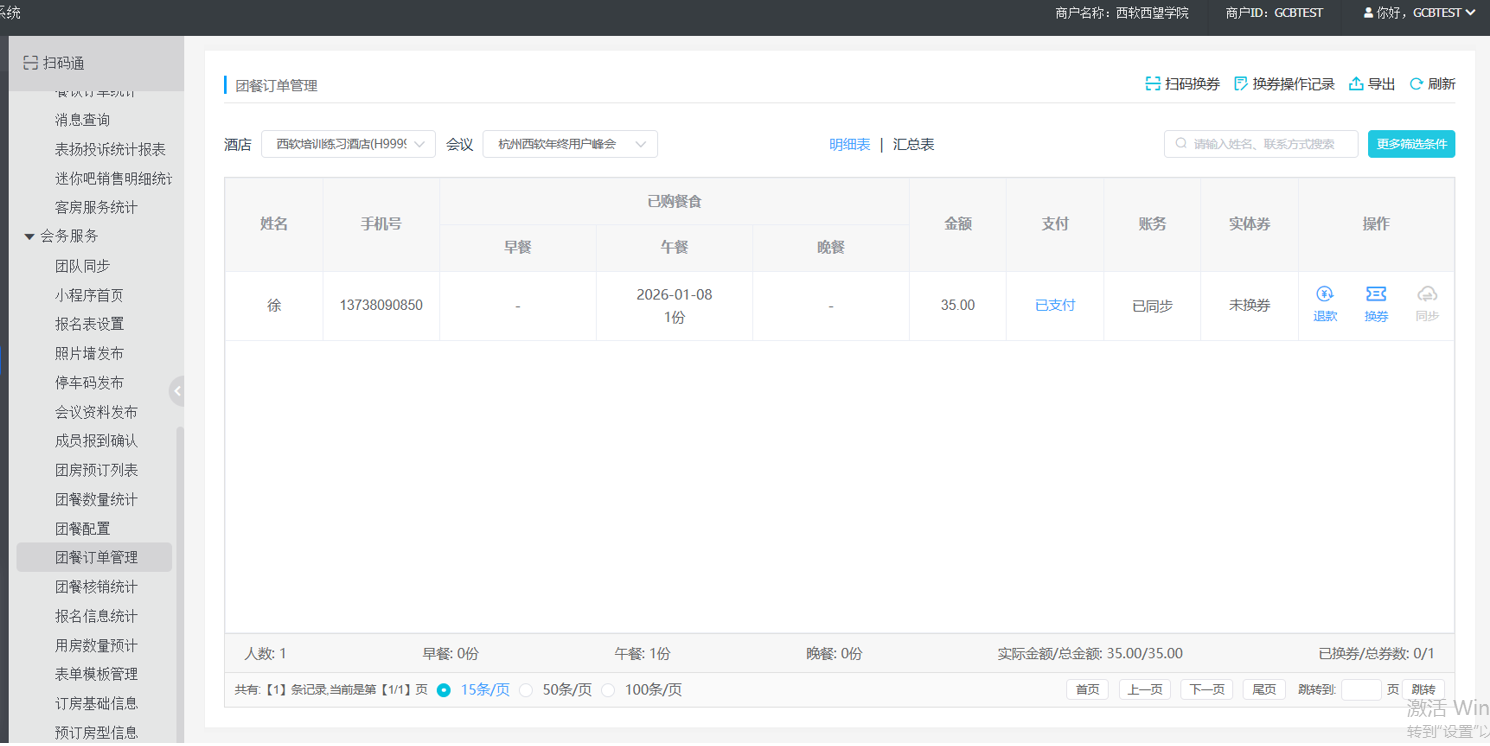The width and height of the screenshot is (1490, 746).
Task: Select the 100条/页 radio option
Action: click(608, 690)
